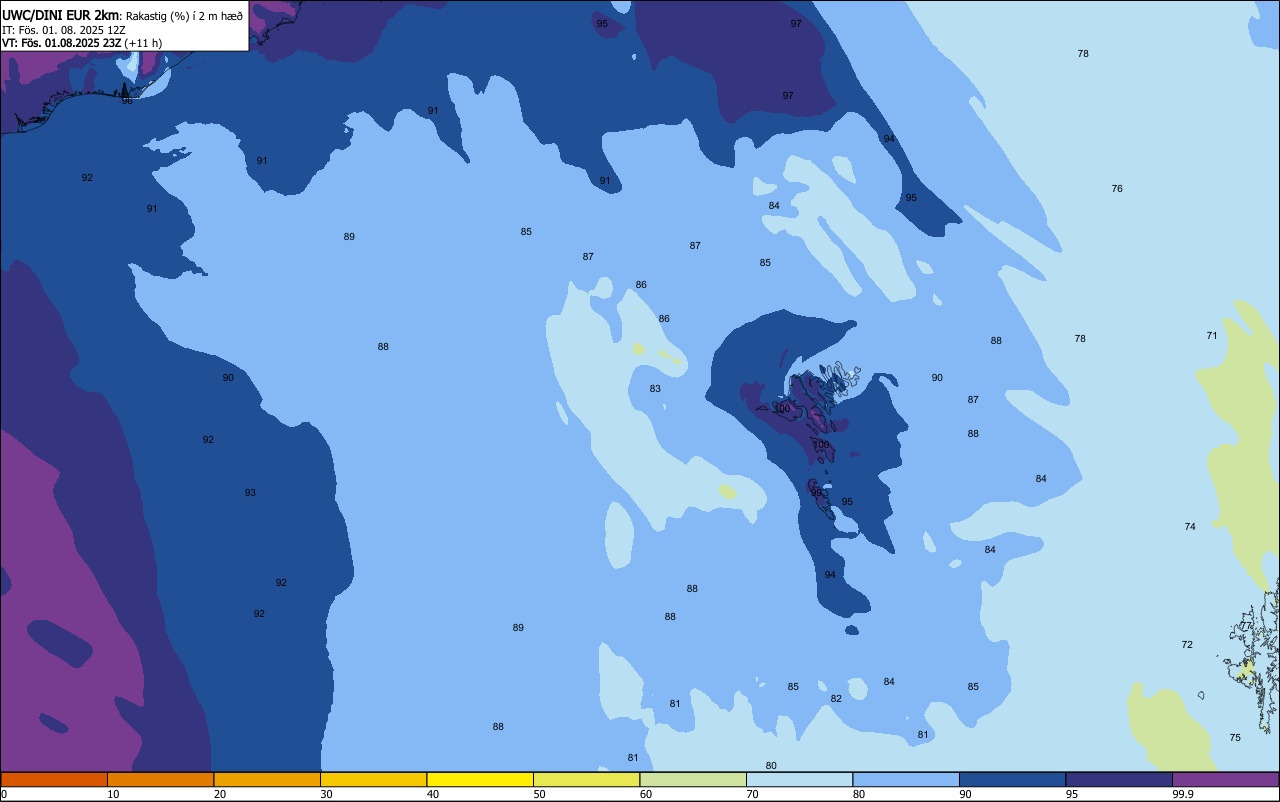This screenshot has height=802, width=1280.
Task: Click the humidity value "75" on the map
Action: (x=1235, y=737)
